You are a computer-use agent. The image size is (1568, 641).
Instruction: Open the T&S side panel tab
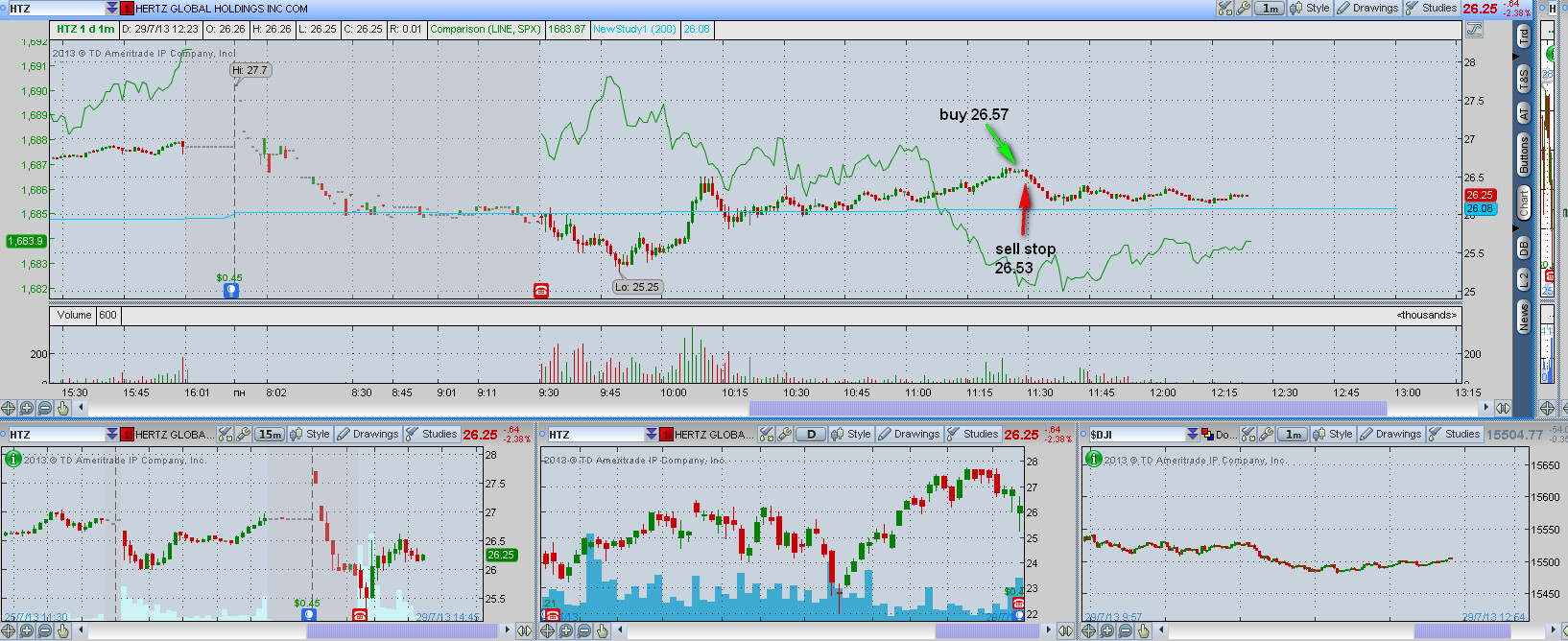[x=1523, y=79]
